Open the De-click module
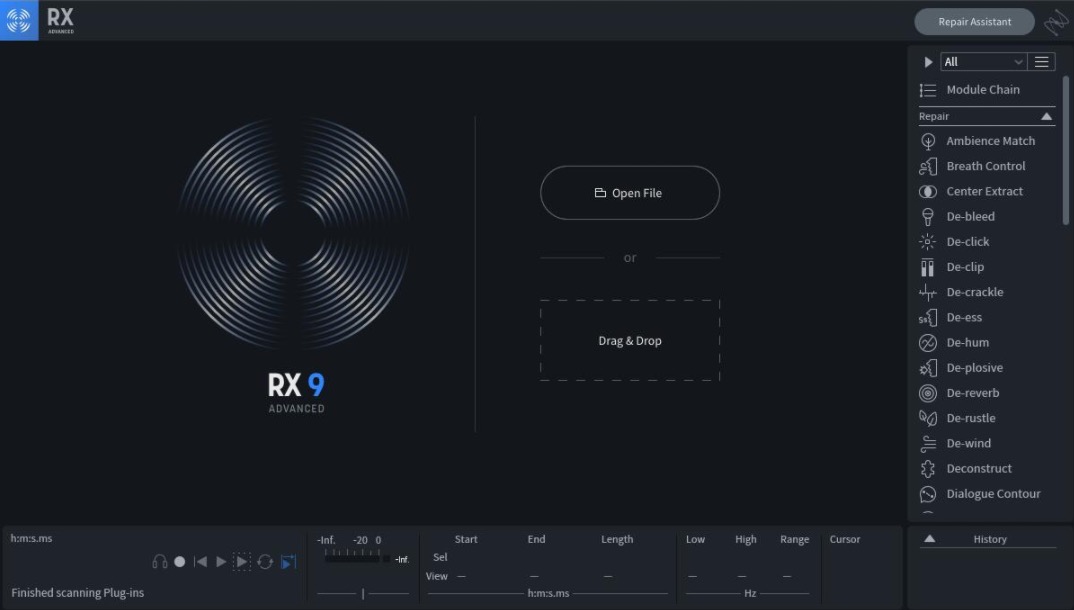This screenshot has height=610, width=1074. pyautogui.click(x=967, y=242)
